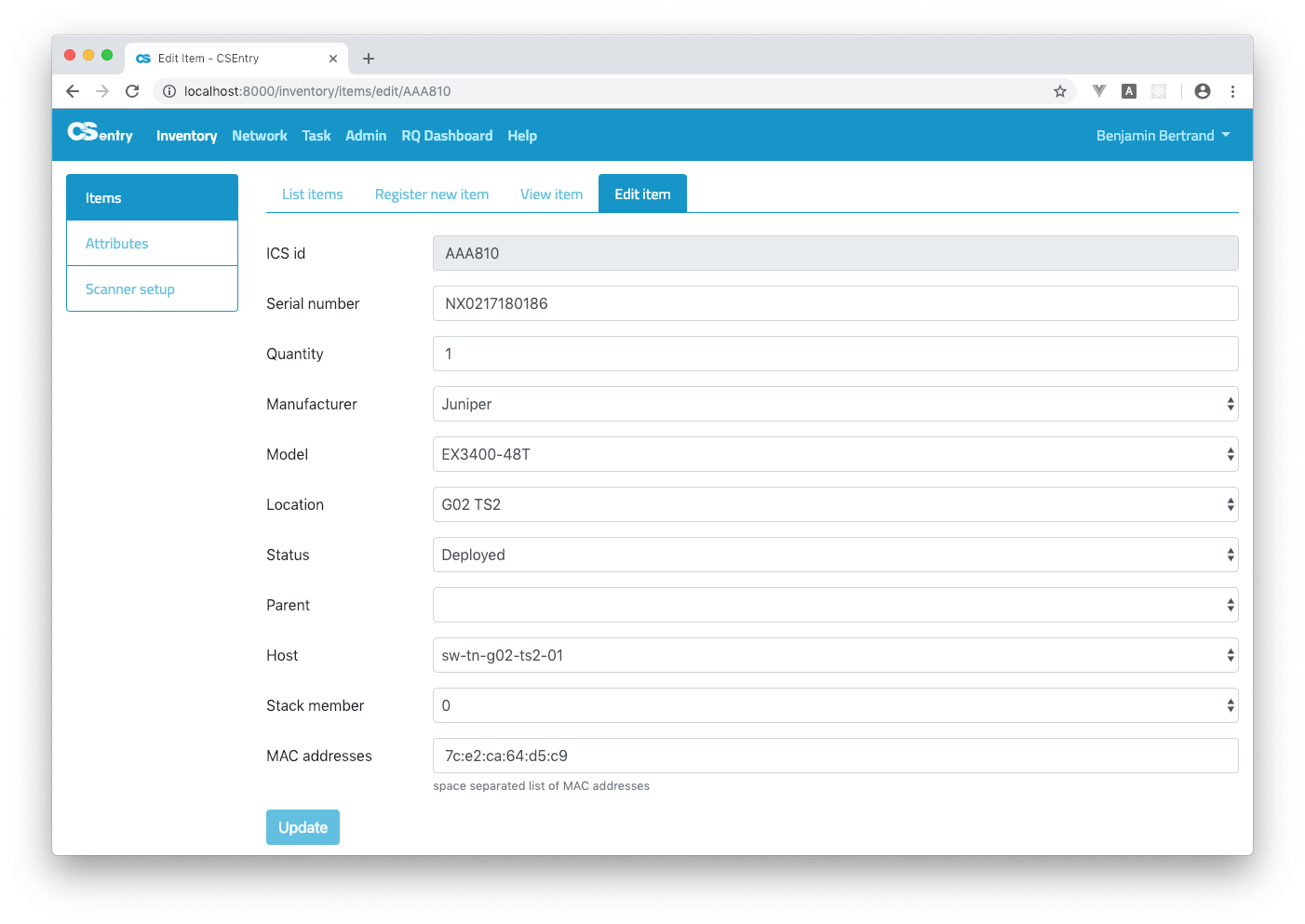The width and height of the screenshot is (1305, 924).
Task: Reload the page with the refresh icon
Action: [x=132, y=91]
